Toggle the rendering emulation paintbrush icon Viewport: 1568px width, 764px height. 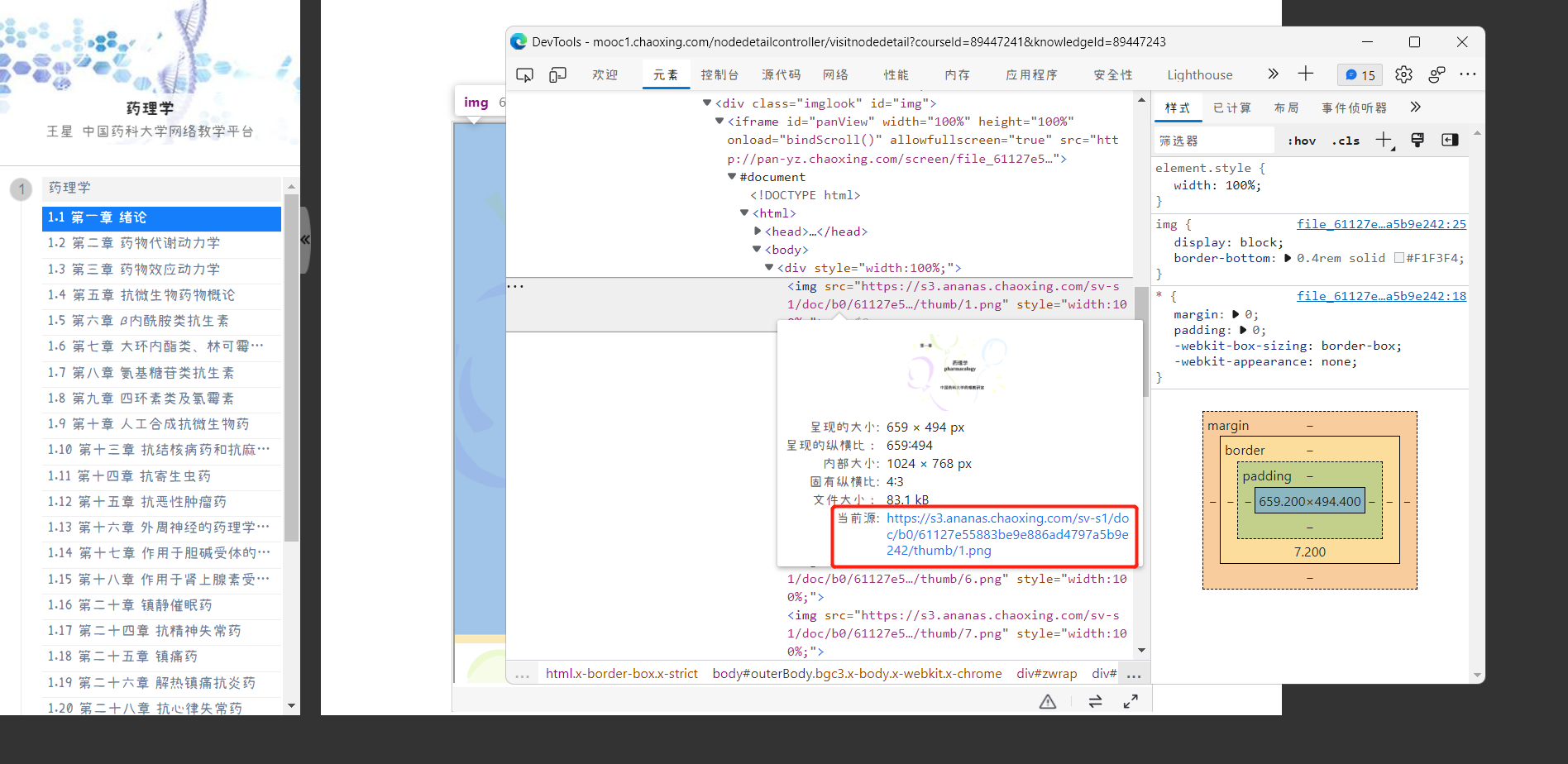pyautogui.click(x=1417, y=140)
